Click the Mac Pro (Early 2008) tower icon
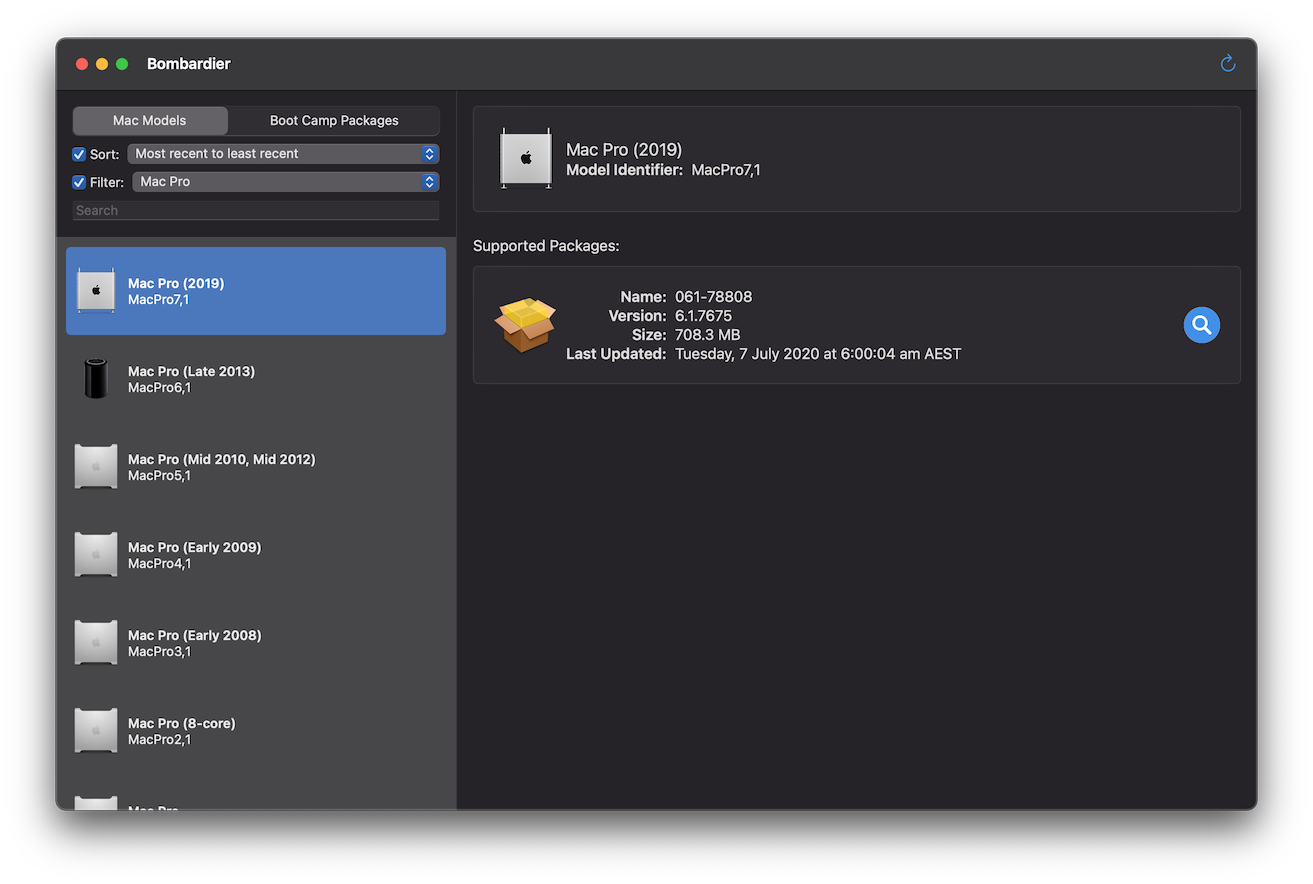Screen dimensions: 1313x884 (x=96, y=643)
